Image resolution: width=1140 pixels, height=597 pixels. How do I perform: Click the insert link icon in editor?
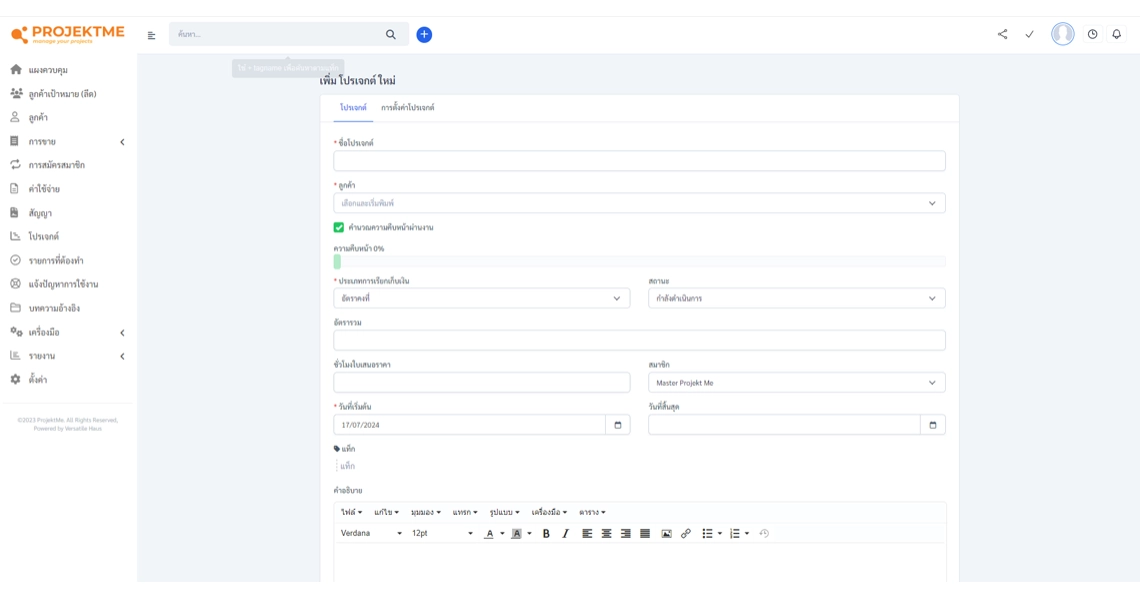[x=686, y=534]
